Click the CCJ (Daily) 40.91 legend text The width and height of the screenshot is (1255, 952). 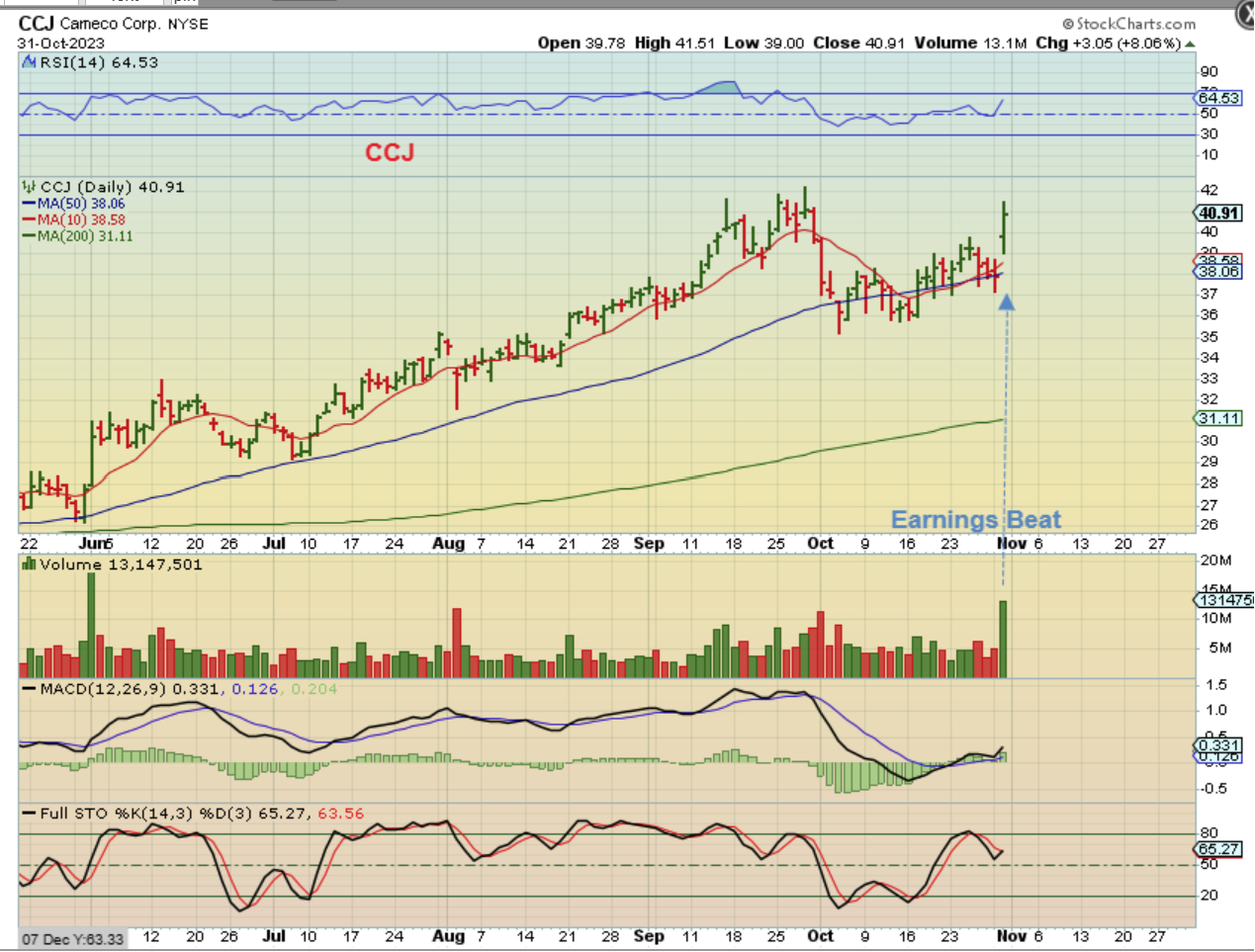[x=113, y=187]
